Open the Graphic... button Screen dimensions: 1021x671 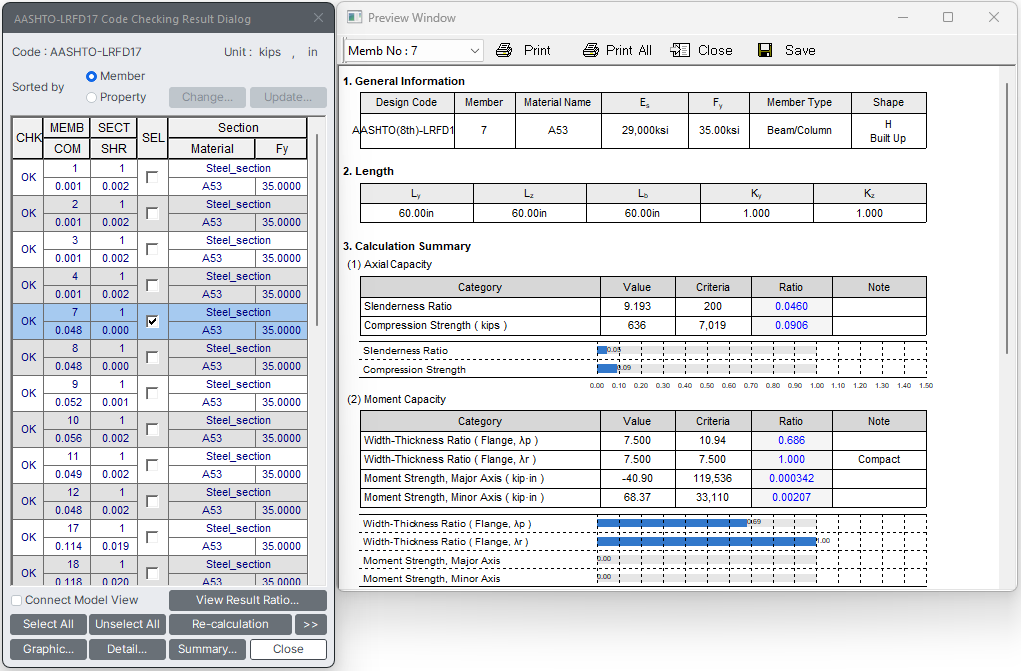pyautogui.click(x=48, y=649)
